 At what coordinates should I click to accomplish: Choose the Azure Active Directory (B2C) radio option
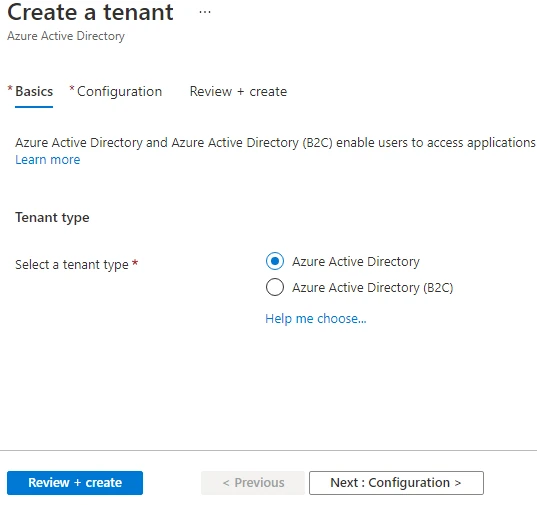click(275, 287)
